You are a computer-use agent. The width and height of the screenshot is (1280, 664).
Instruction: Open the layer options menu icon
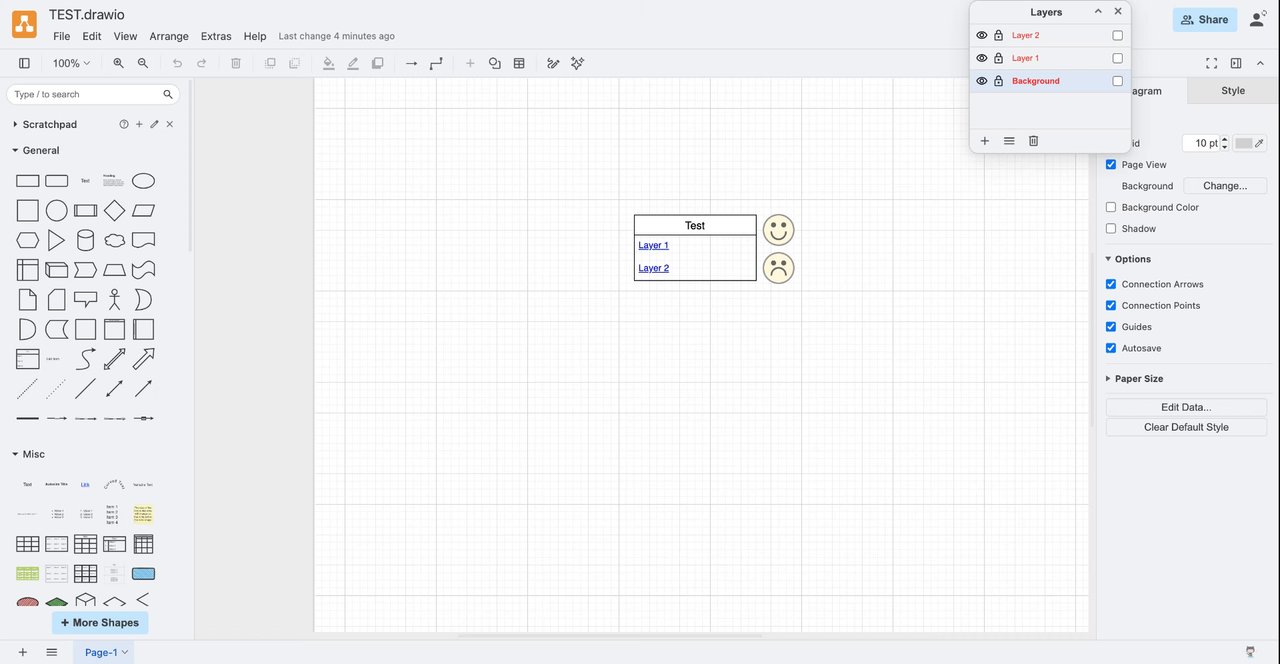point(1009,141)
